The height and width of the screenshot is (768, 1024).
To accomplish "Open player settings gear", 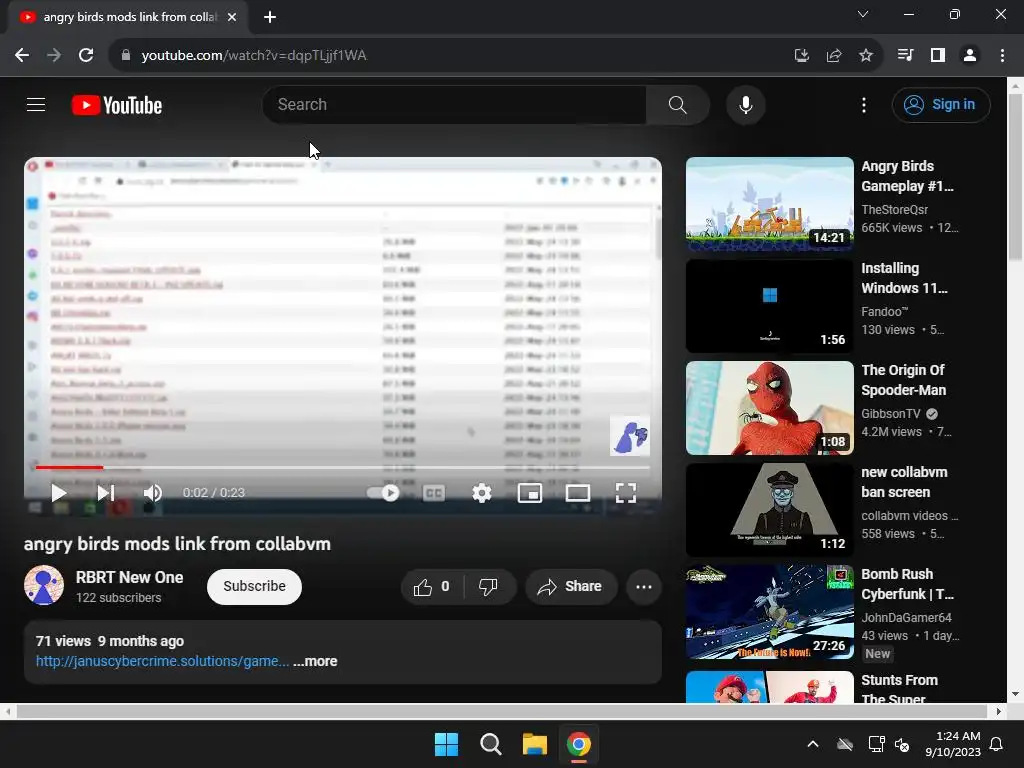I will pos(482,493).
